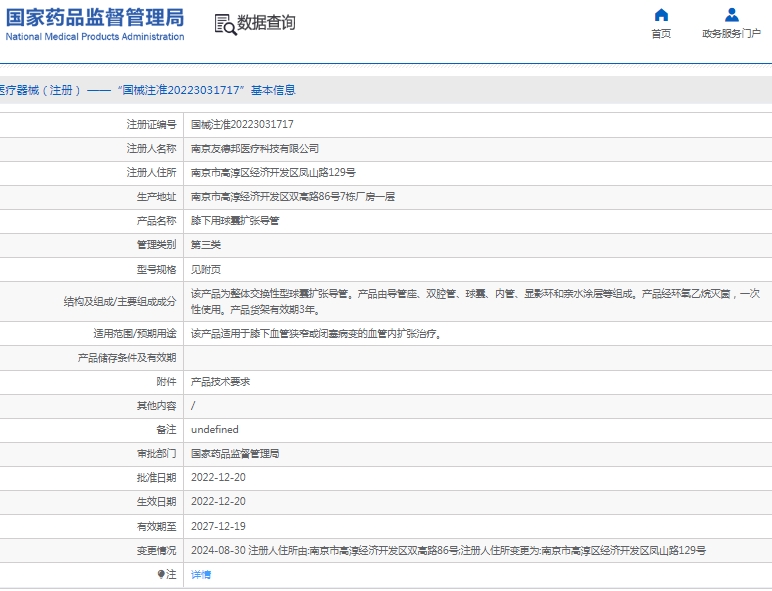Click the 适用范围/预期用途 label
Viewport: 772px width, 591px height.
(x=134, y=334)
